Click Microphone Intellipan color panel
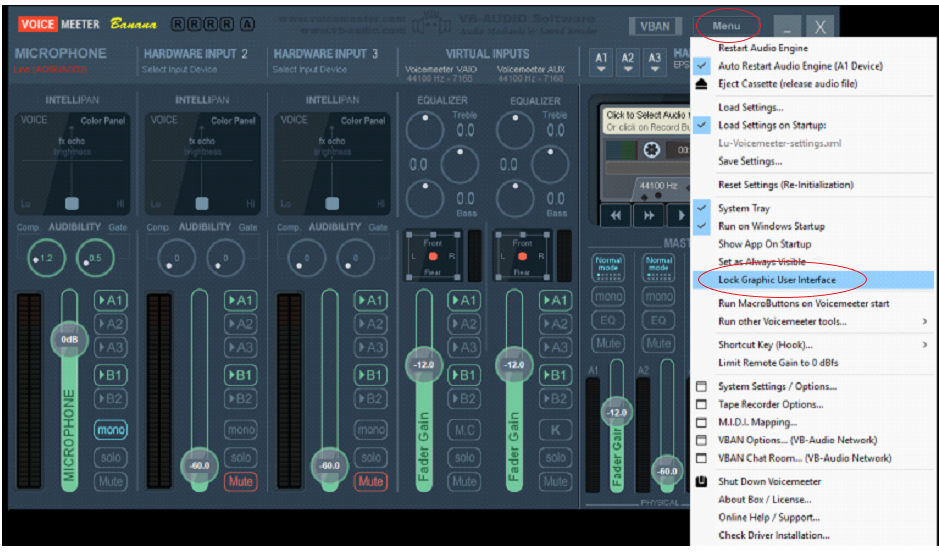Image resolution: width=939 pixels, height=556 pixels. tap(72, 163)
